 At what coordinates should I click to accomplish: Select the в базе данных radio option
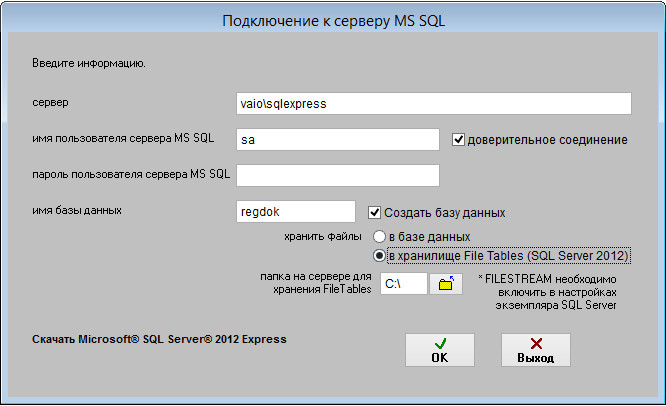point(379,237)
